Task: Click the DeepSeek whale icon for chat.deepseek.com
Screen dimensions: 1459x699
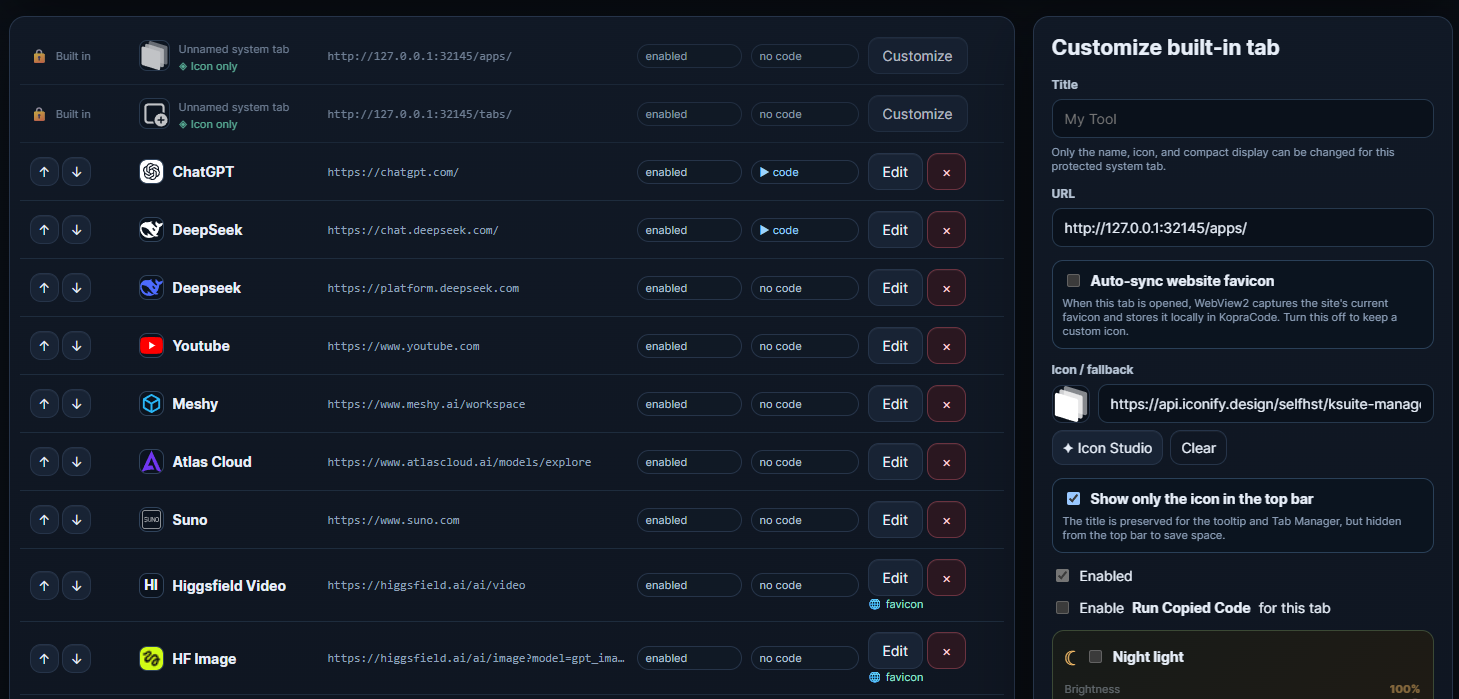Action: 151,230
